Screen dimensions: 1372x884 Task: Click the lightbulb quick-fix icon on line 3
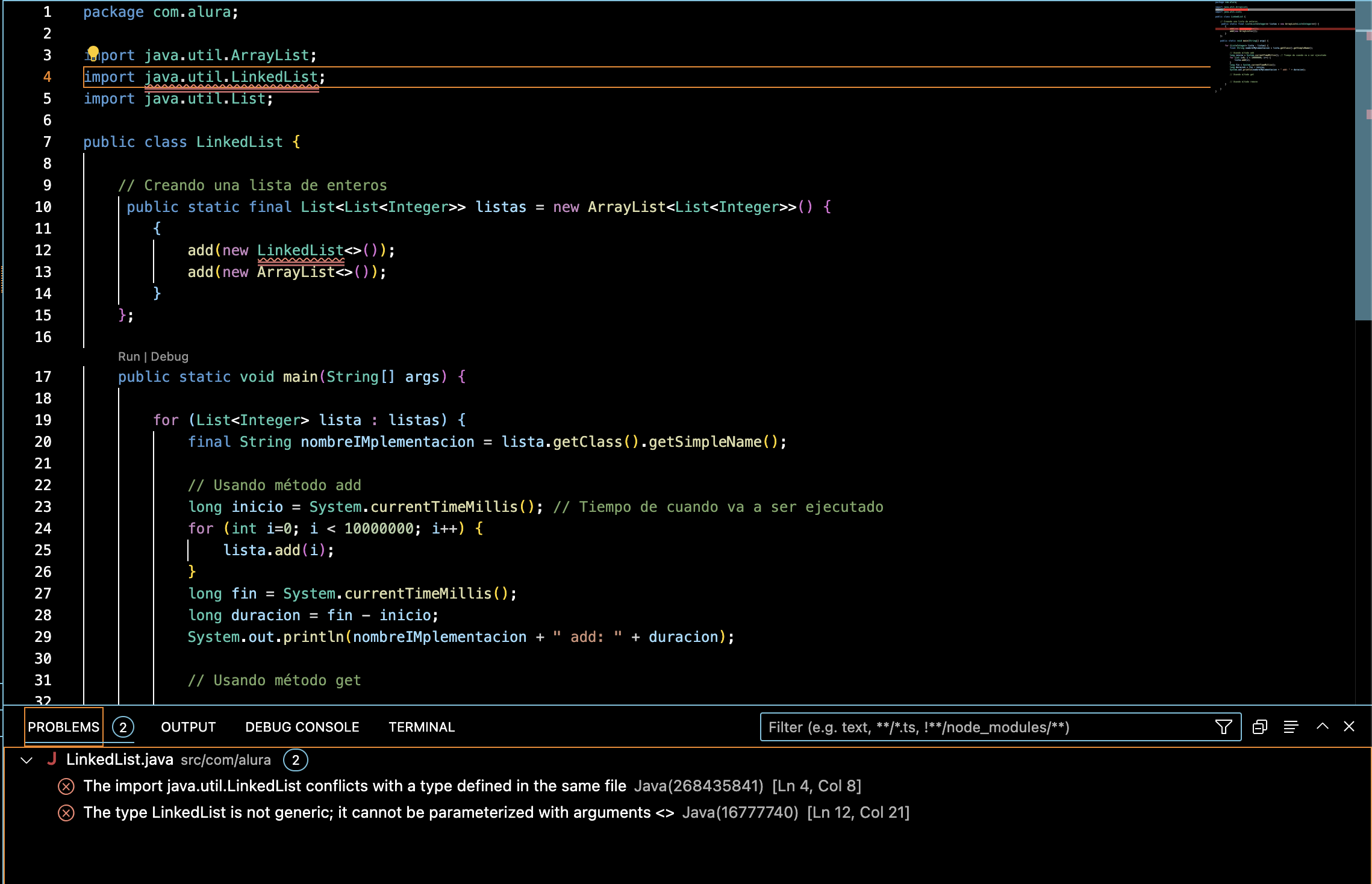[x=93, y=53]
